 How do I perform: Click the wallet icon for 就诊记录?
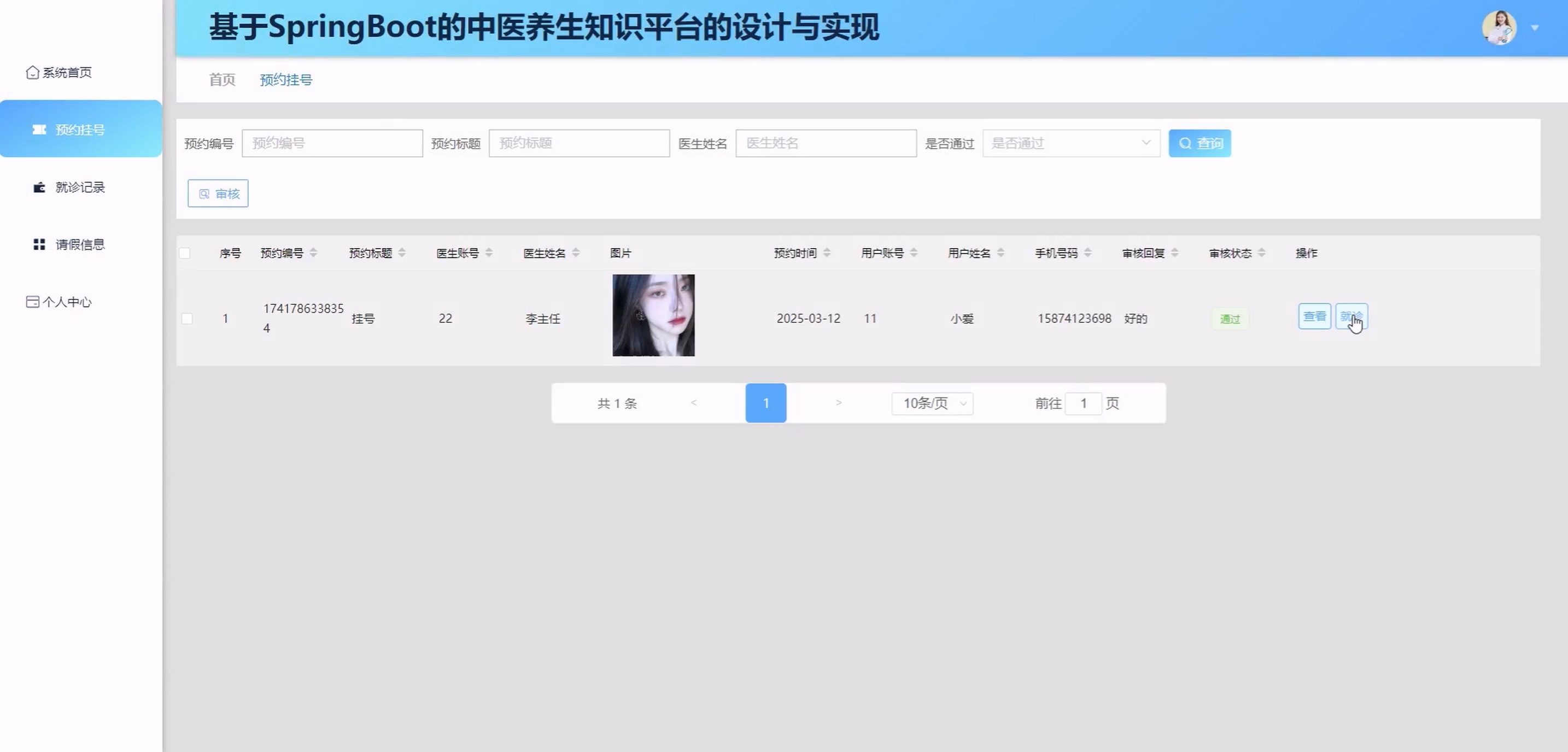[x=39, y=187]
